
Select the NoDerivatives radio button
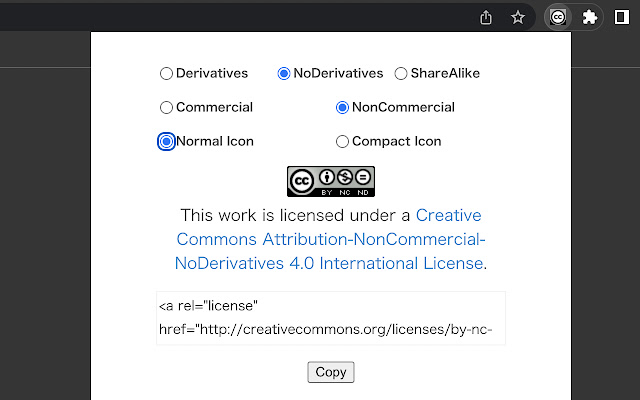pos(284,73)
